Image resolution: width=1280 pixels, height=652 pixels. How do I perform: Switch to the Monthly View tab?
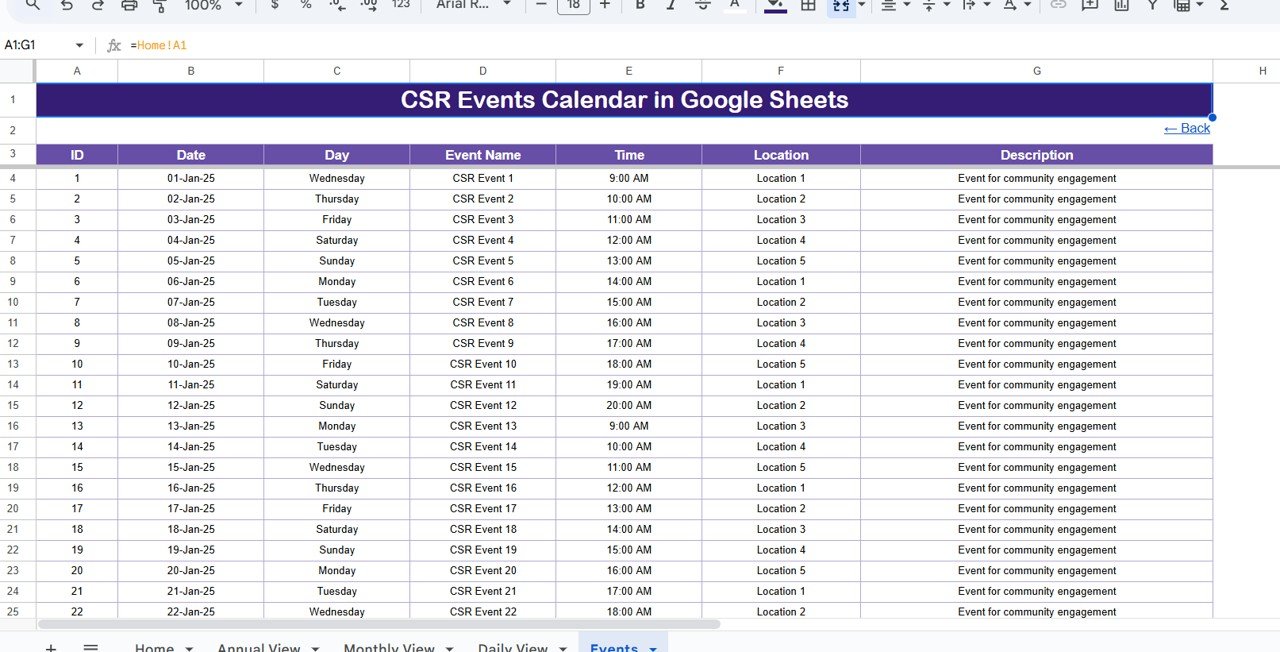click(389, 648)
